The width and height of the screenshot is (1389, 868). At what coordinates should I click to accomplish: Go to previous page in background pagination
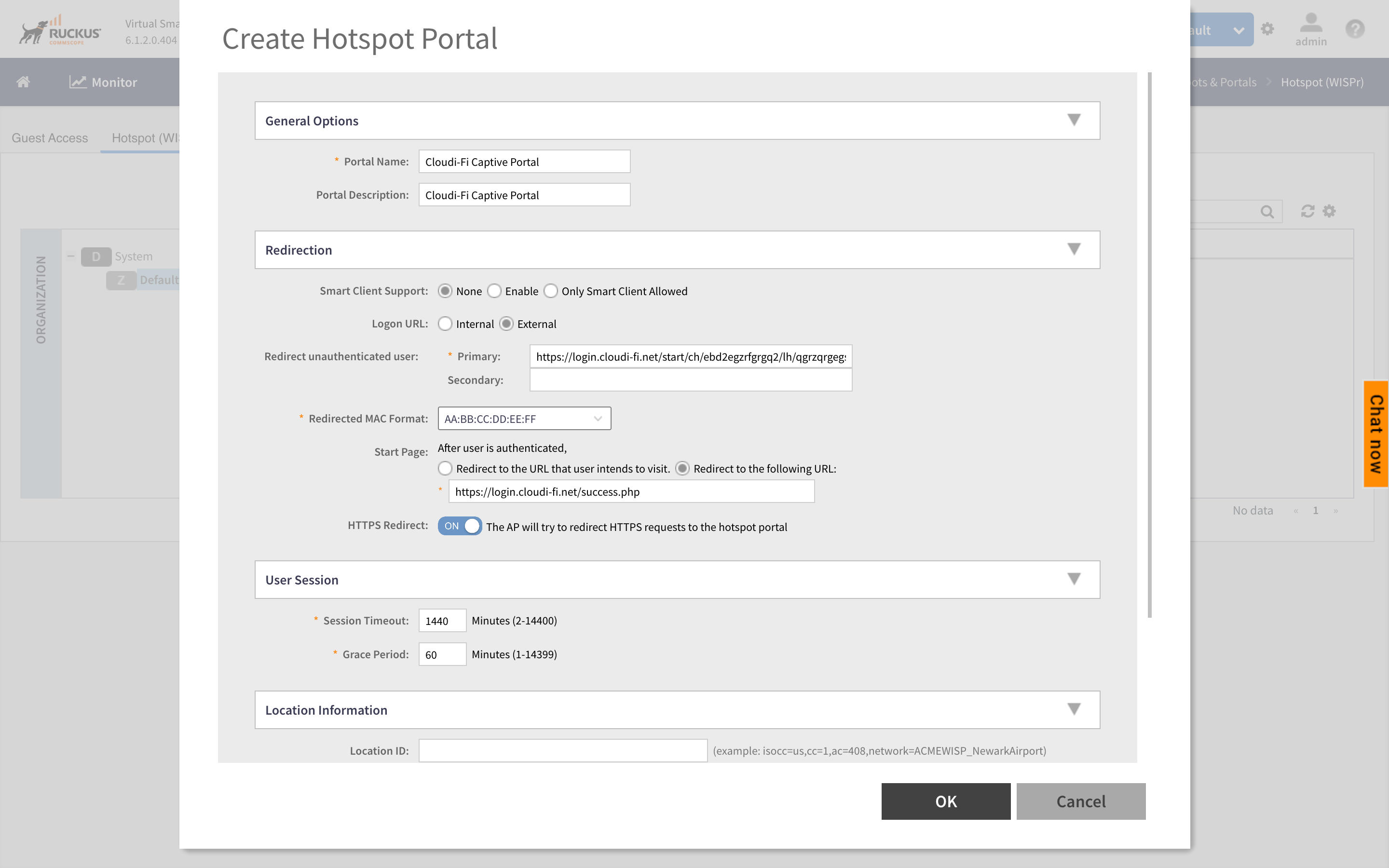tap(1295, 510)
